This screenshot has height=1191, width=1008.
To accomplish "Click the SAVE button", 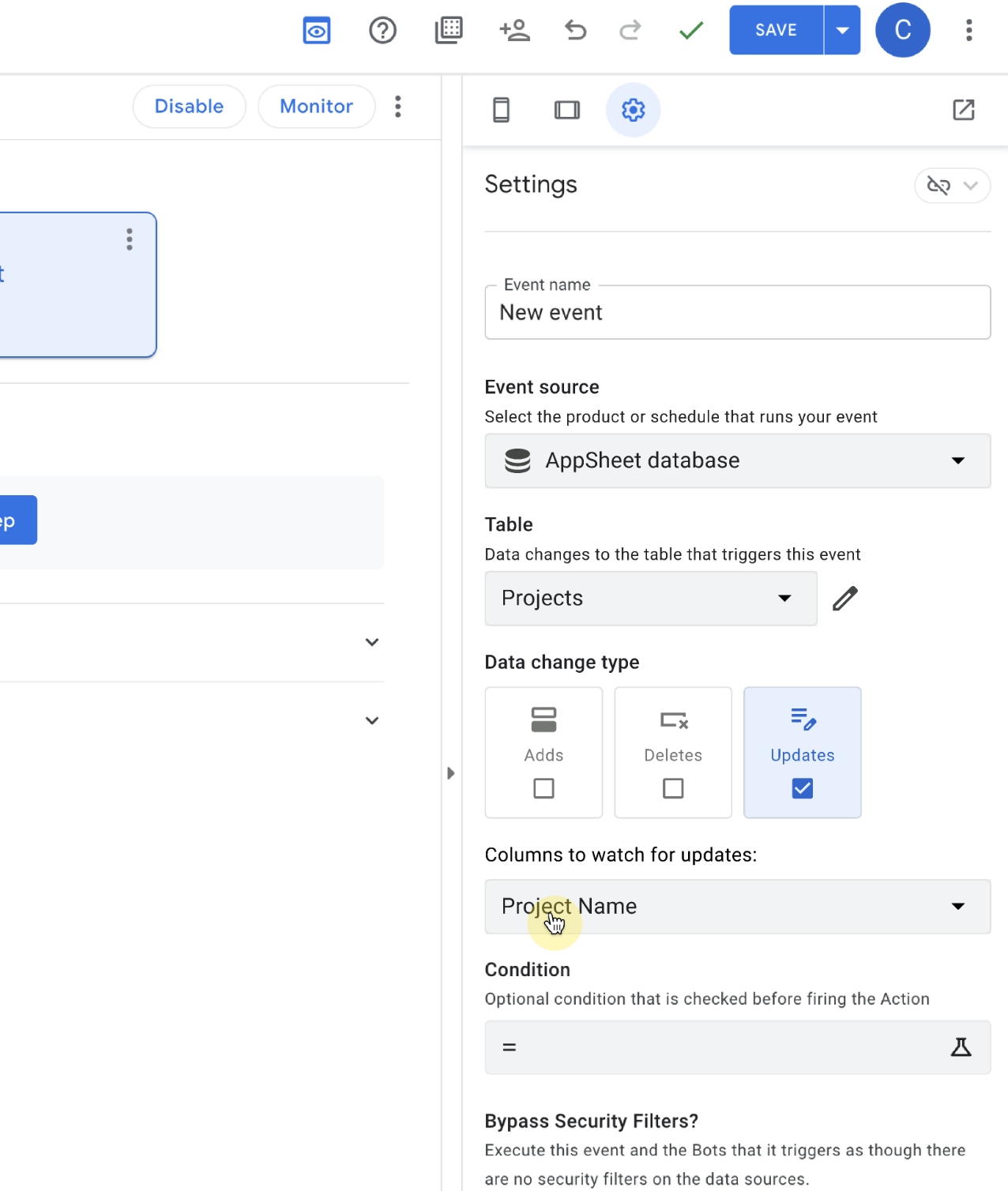I will (777, 30).
